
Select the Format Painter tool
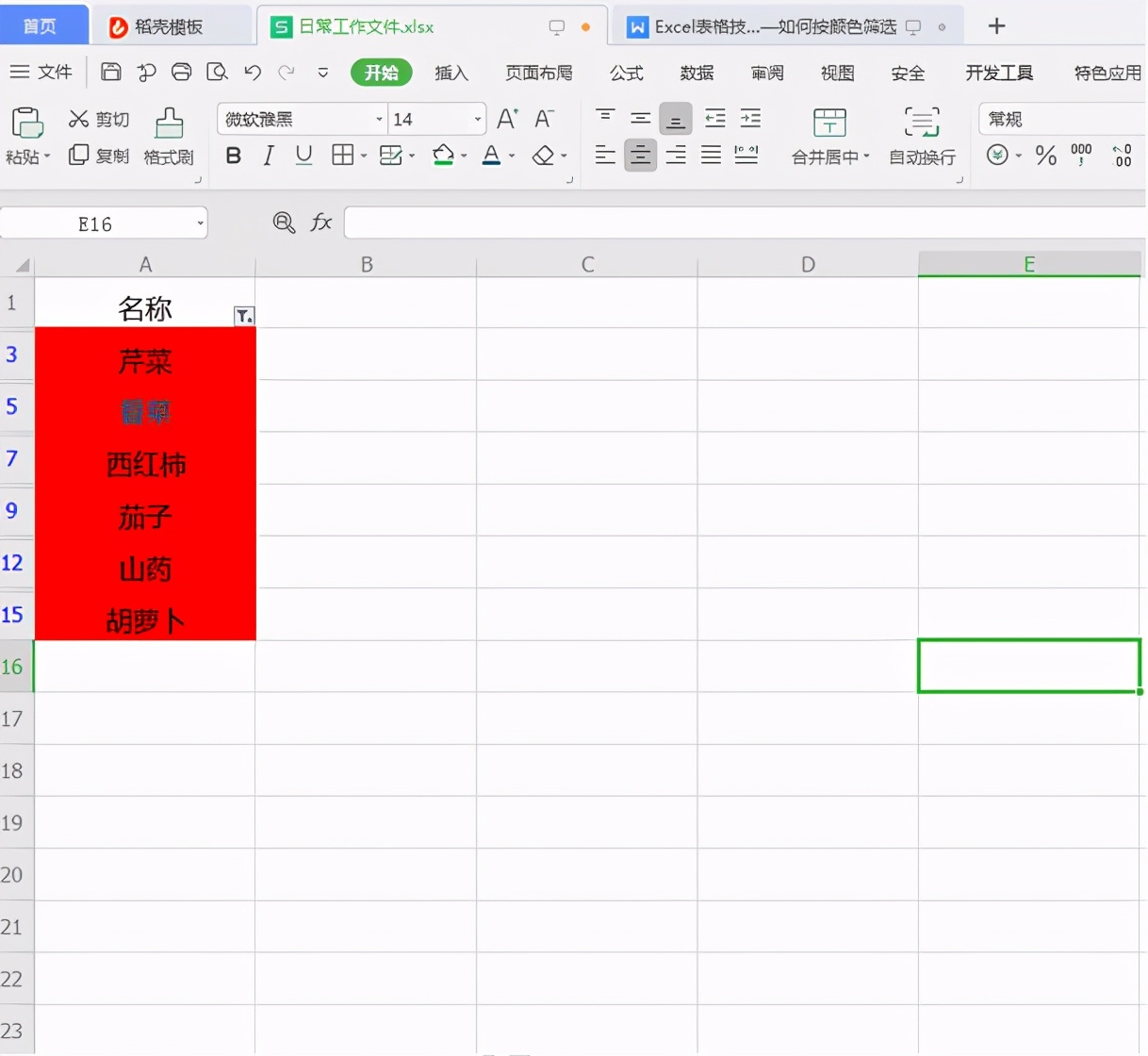(169, 136)
